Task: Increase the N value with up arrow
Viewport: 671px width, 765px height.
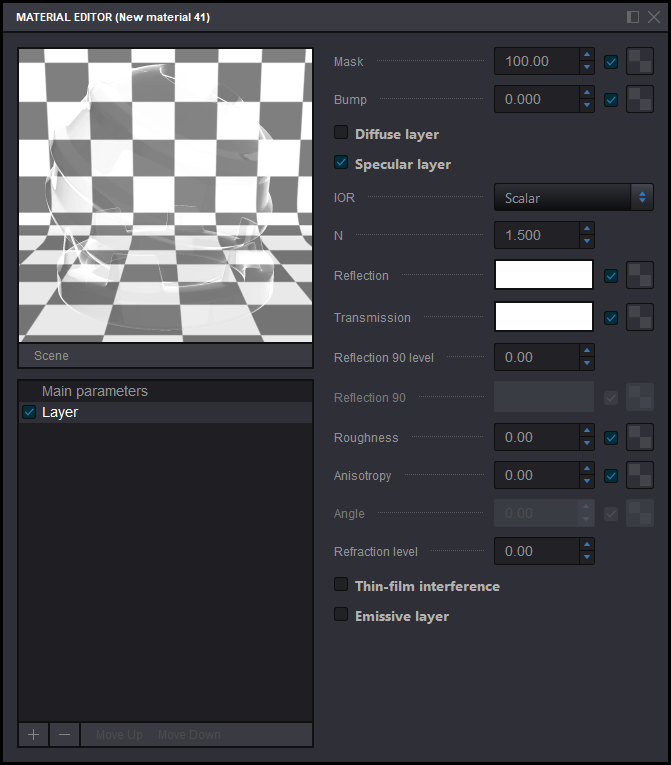Action: 587,229
